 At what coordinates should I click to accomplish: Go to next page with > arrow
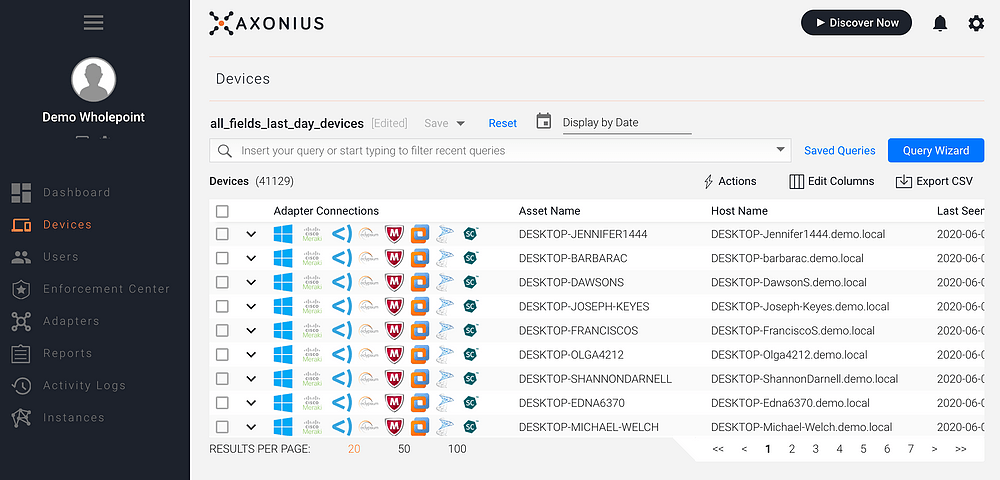[934, 449]
